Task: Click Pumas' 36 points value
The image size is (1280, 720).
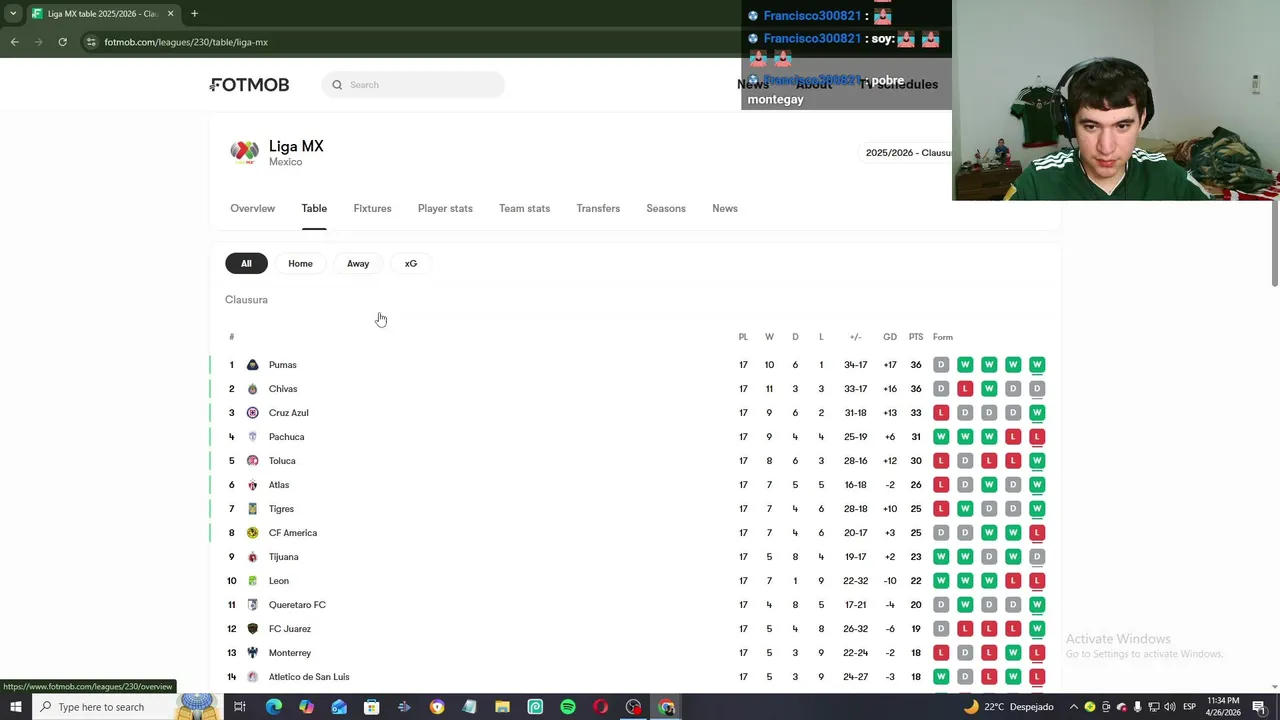Action: pos(916,365)
